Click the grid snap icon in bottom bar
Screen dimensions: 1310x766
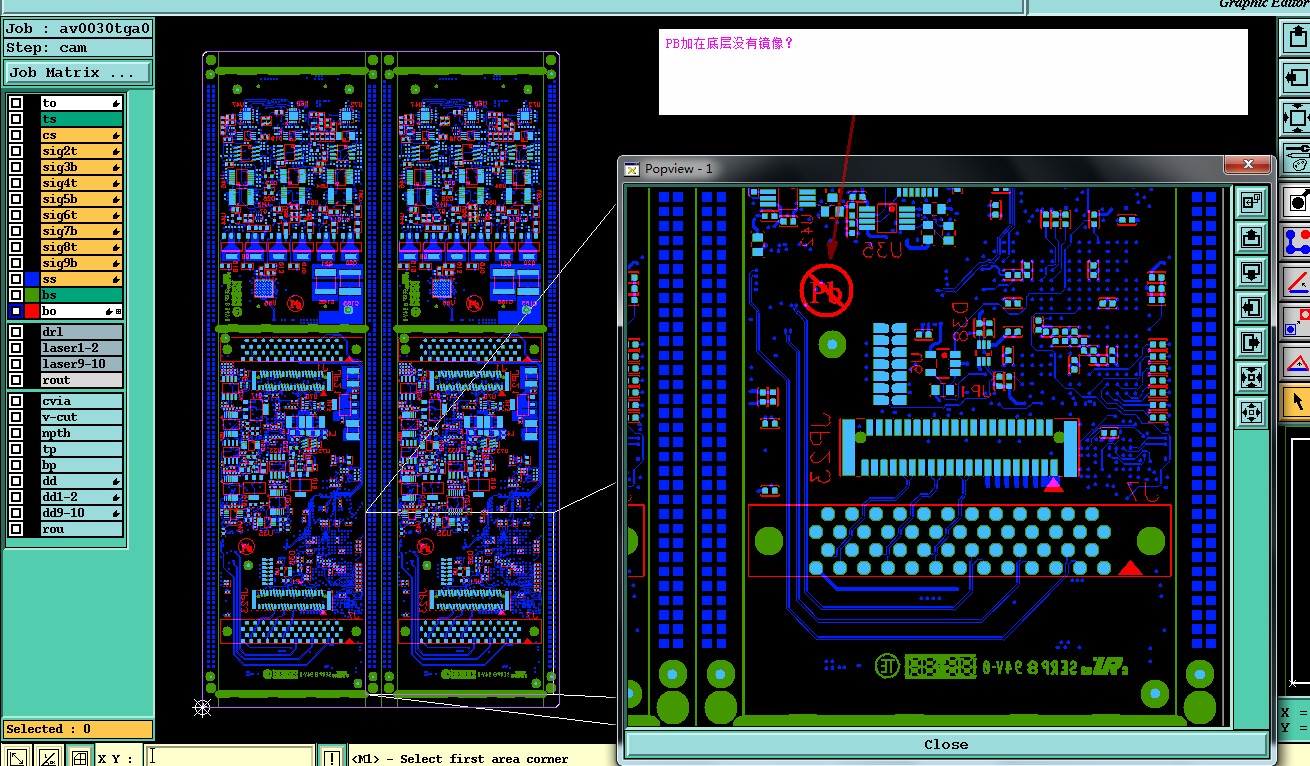(x=79, y=757)
